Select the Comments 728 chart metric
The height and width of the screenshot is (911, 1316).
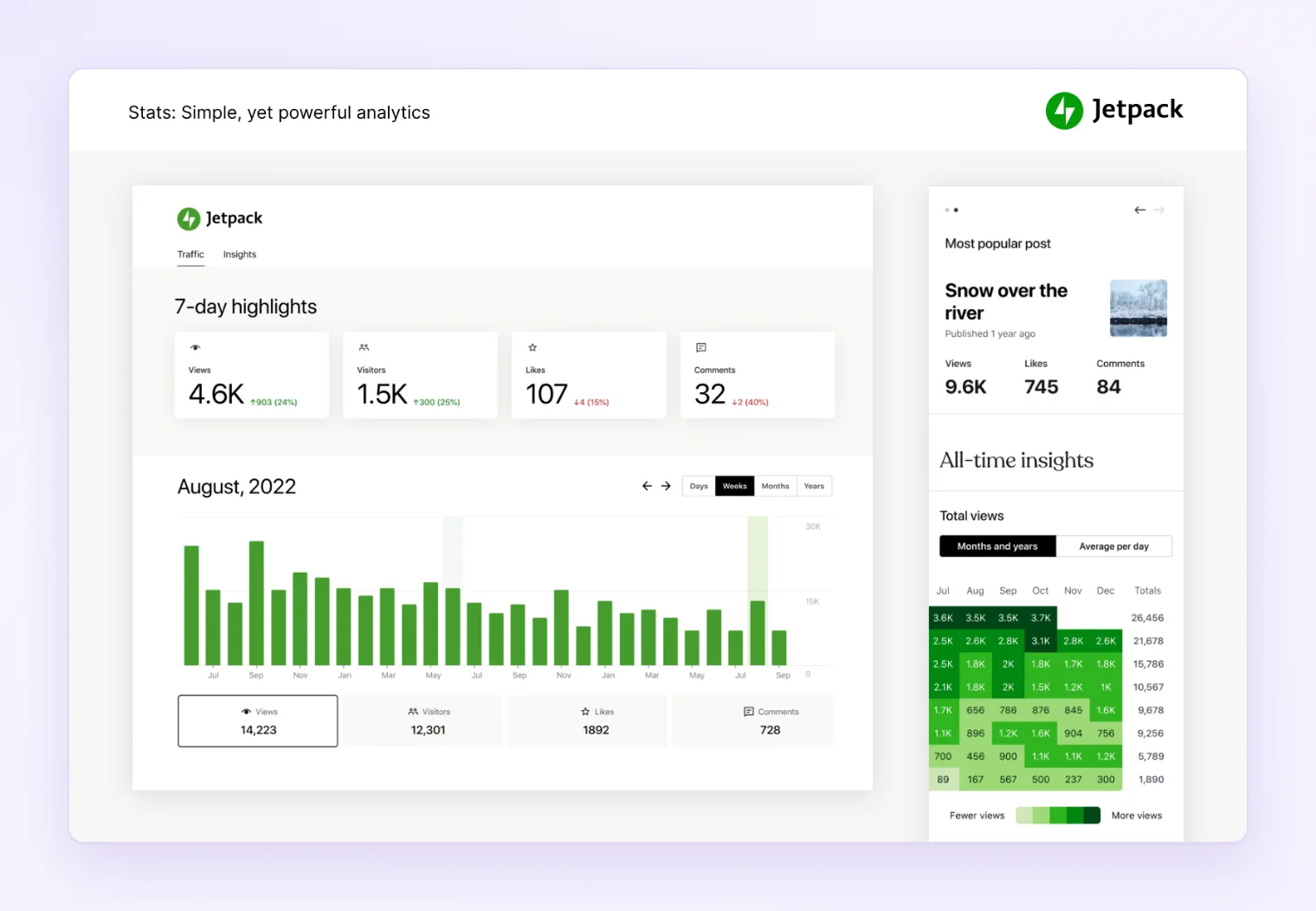pyautogui.click(x=752, y=720)
